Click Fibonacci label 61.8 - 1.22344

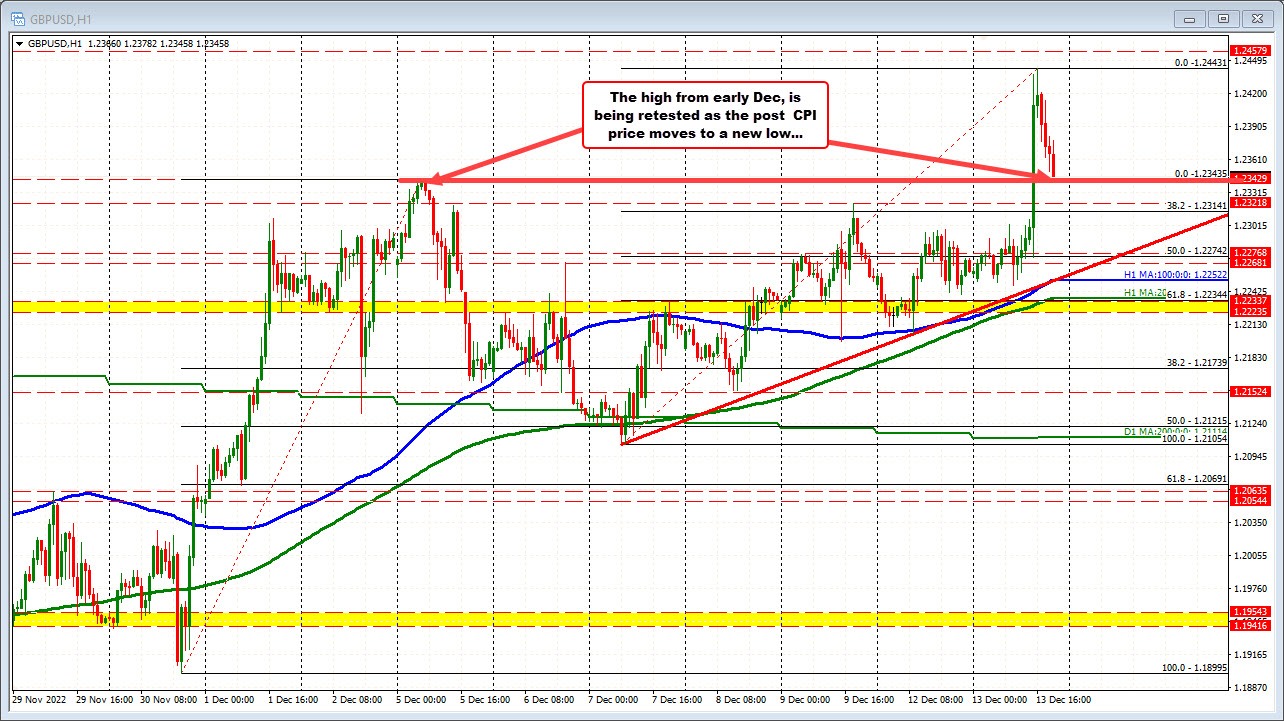point(1198,294)
